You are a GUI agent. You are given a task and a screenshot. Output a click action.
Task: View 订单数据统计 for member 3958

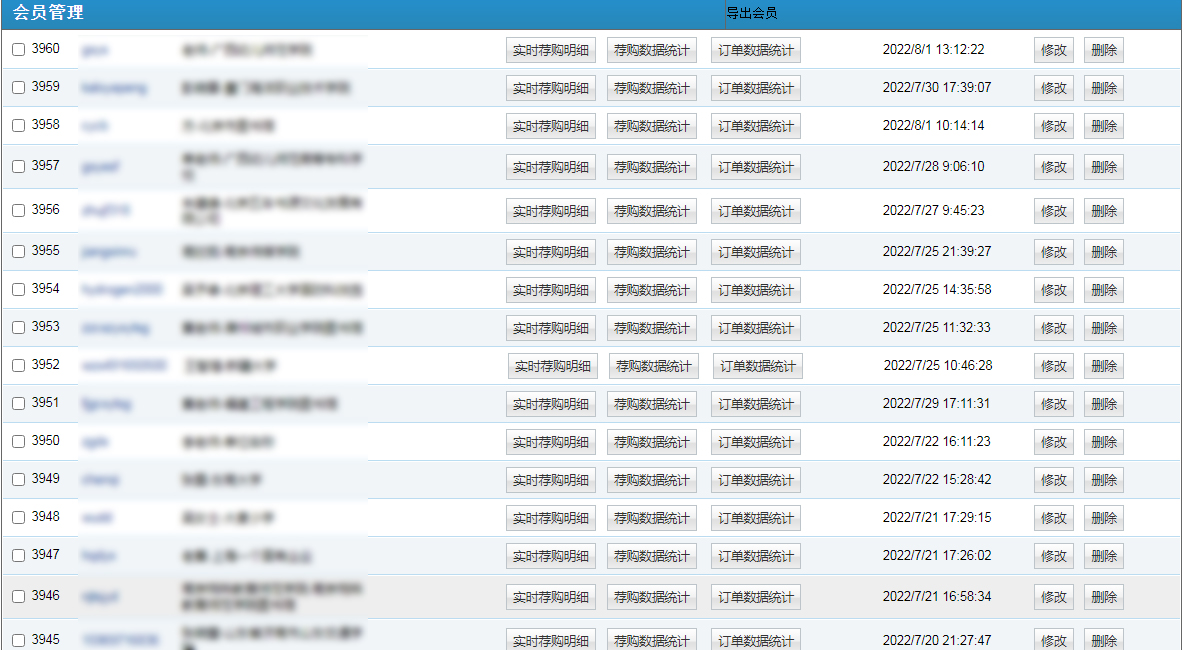(x=755, y=126)
